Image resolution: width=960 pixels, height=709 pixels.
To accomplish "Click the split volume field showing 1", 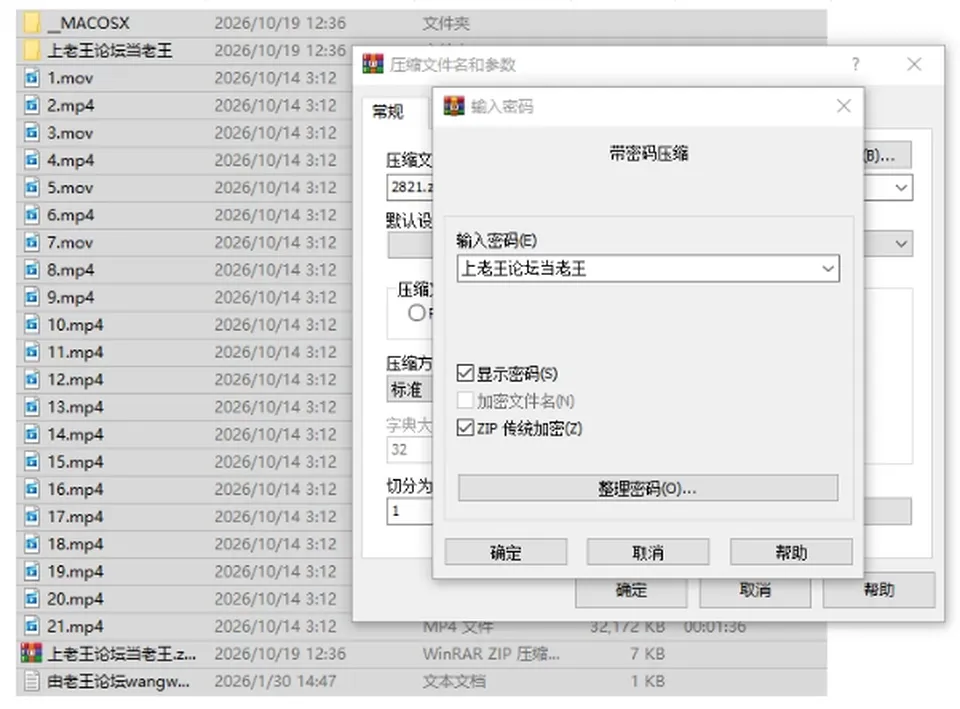I will tap(410, 511).
